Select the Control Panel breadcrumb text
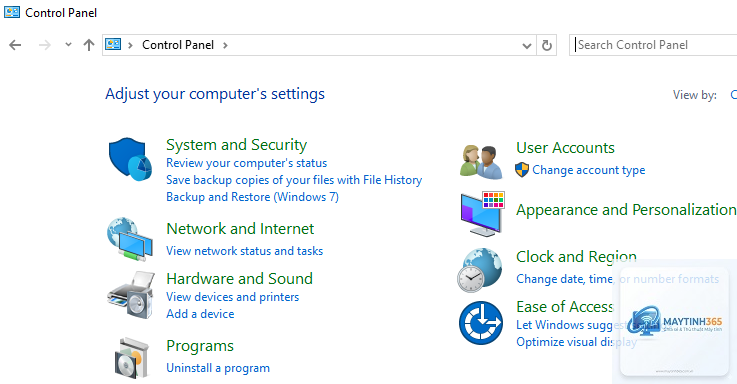 click(178, 45)
